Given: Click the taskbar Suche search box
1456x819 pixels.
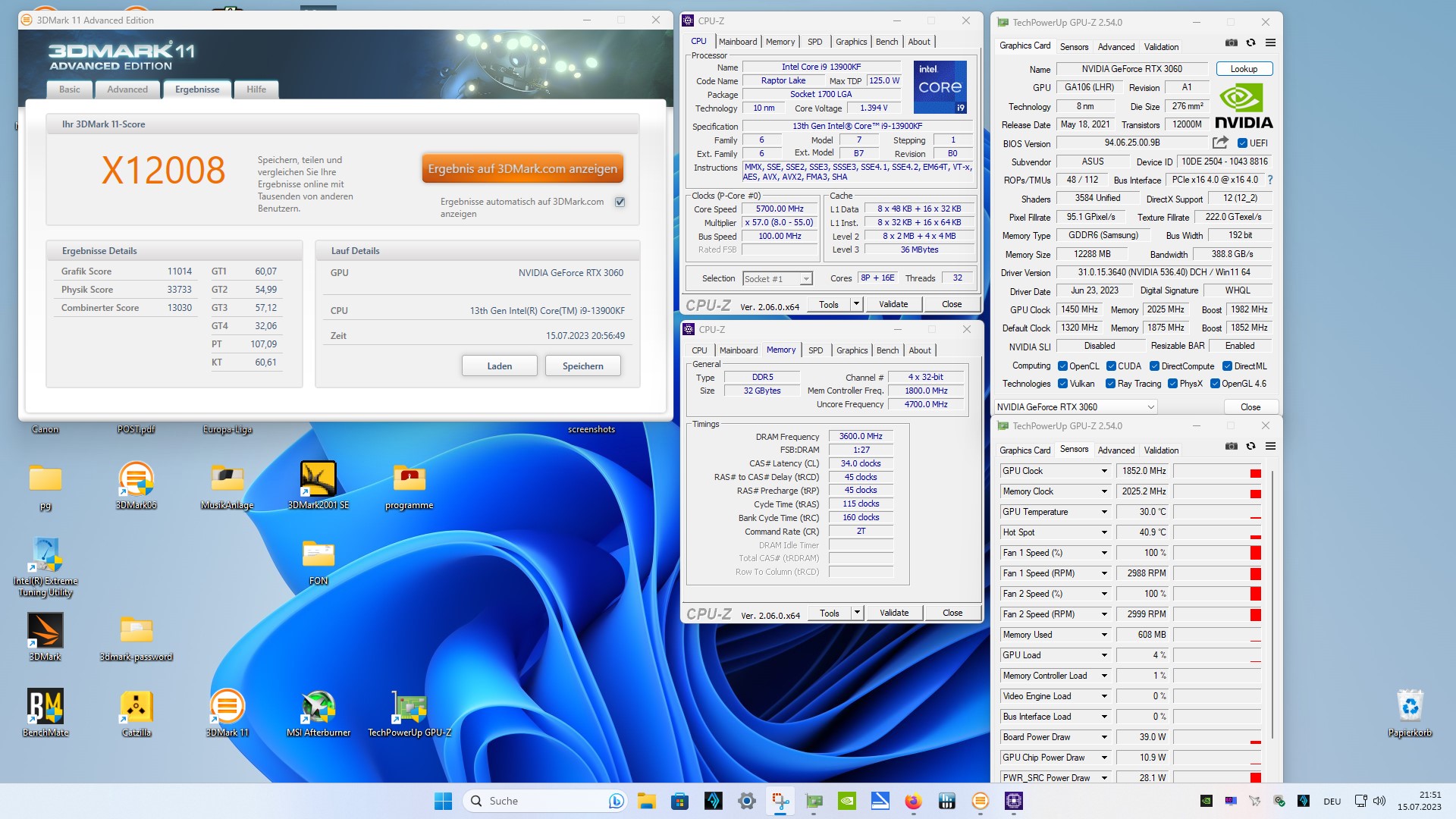Looking at the screenshot, I should click(546, 801).
